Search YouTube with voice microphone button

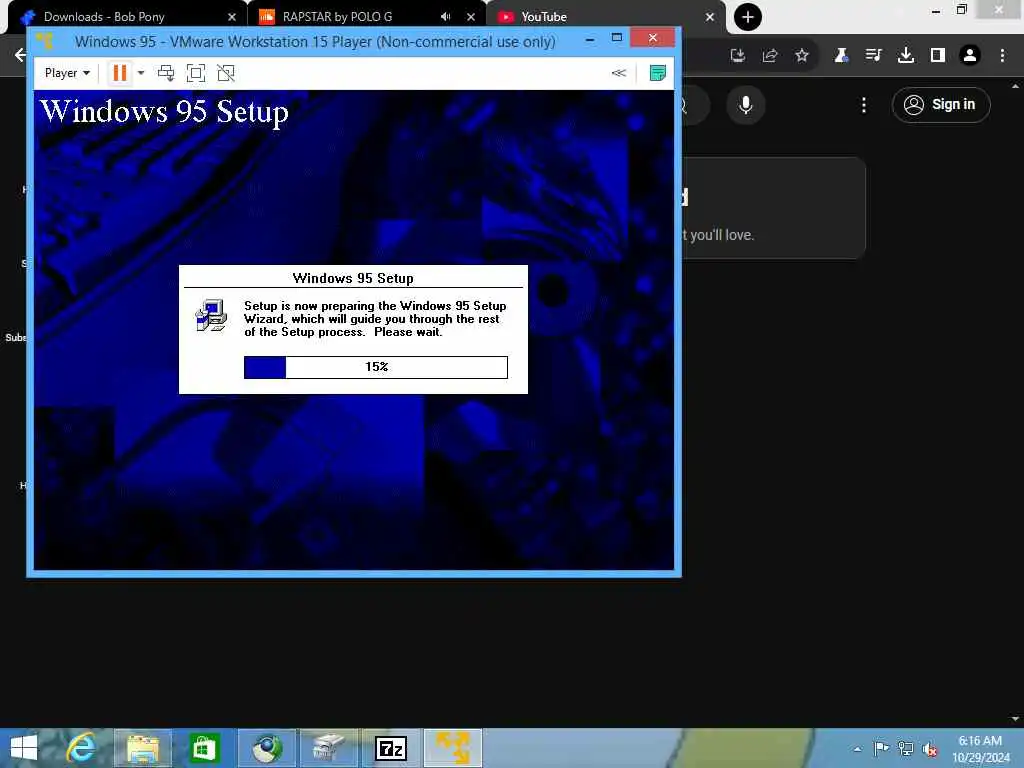pos(746,105)
